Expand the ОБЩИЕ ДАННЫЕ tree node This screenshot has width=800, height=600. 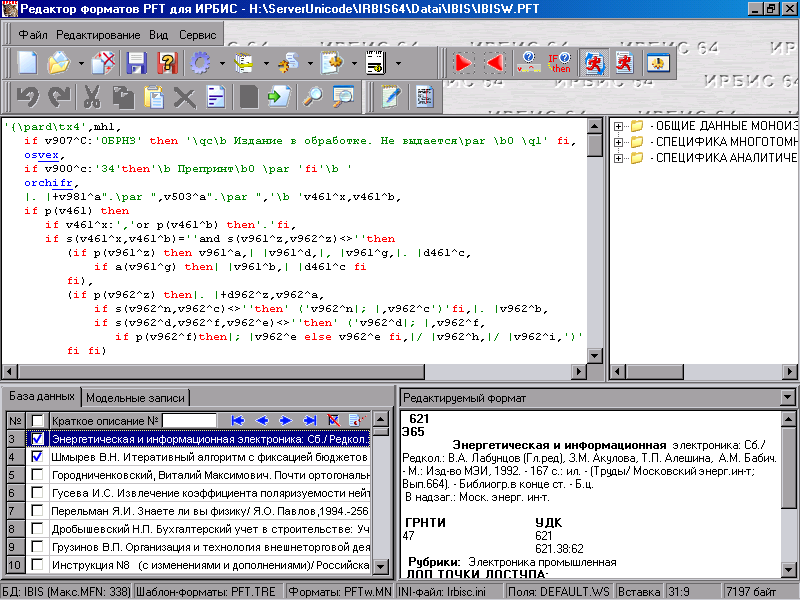tap(619, 127)
